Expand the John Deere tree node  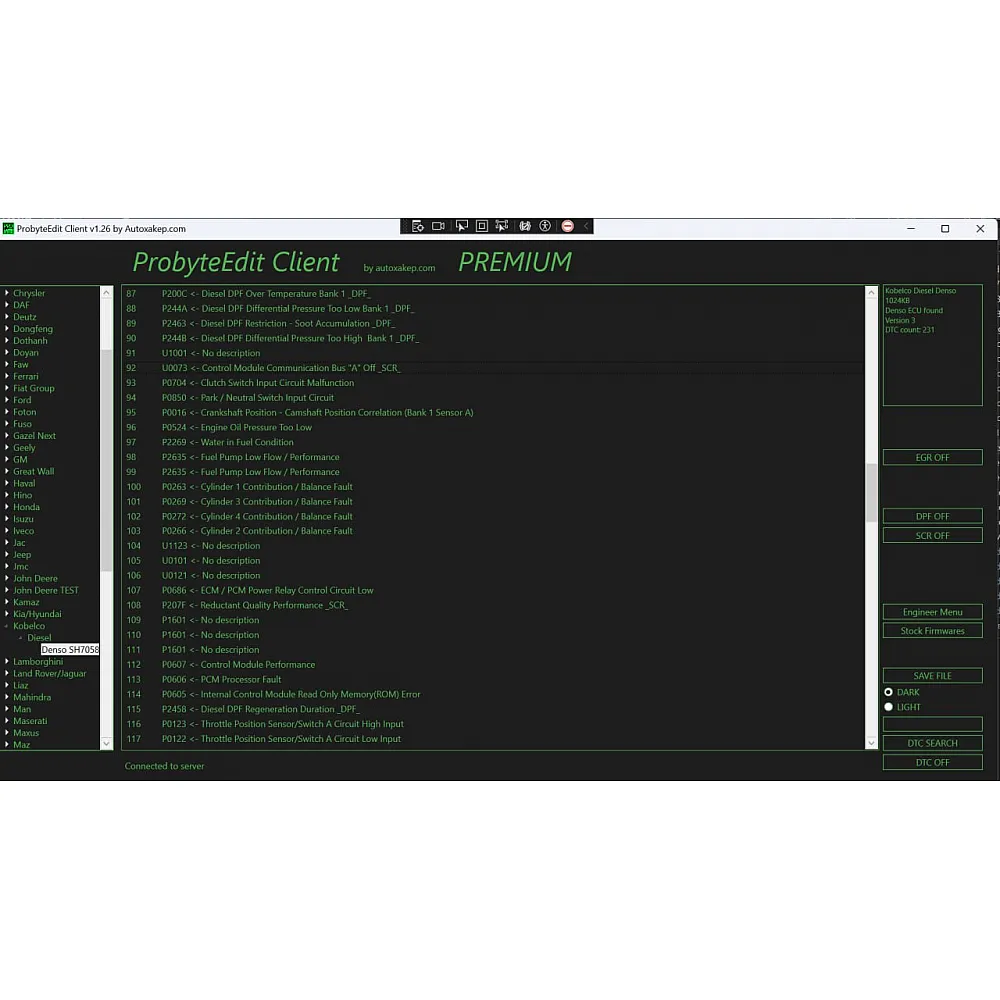pos(7,578)
